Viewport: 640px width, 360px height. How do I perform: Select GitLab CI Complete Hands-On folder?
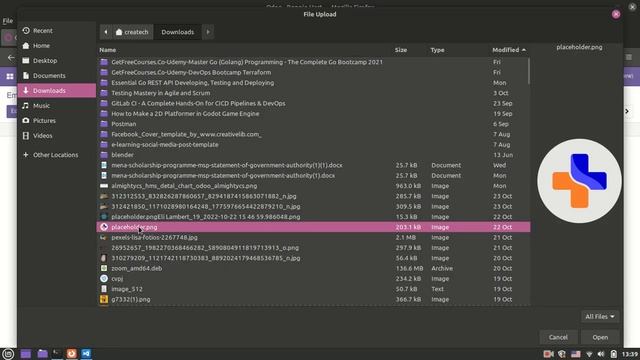coord(313,103)
